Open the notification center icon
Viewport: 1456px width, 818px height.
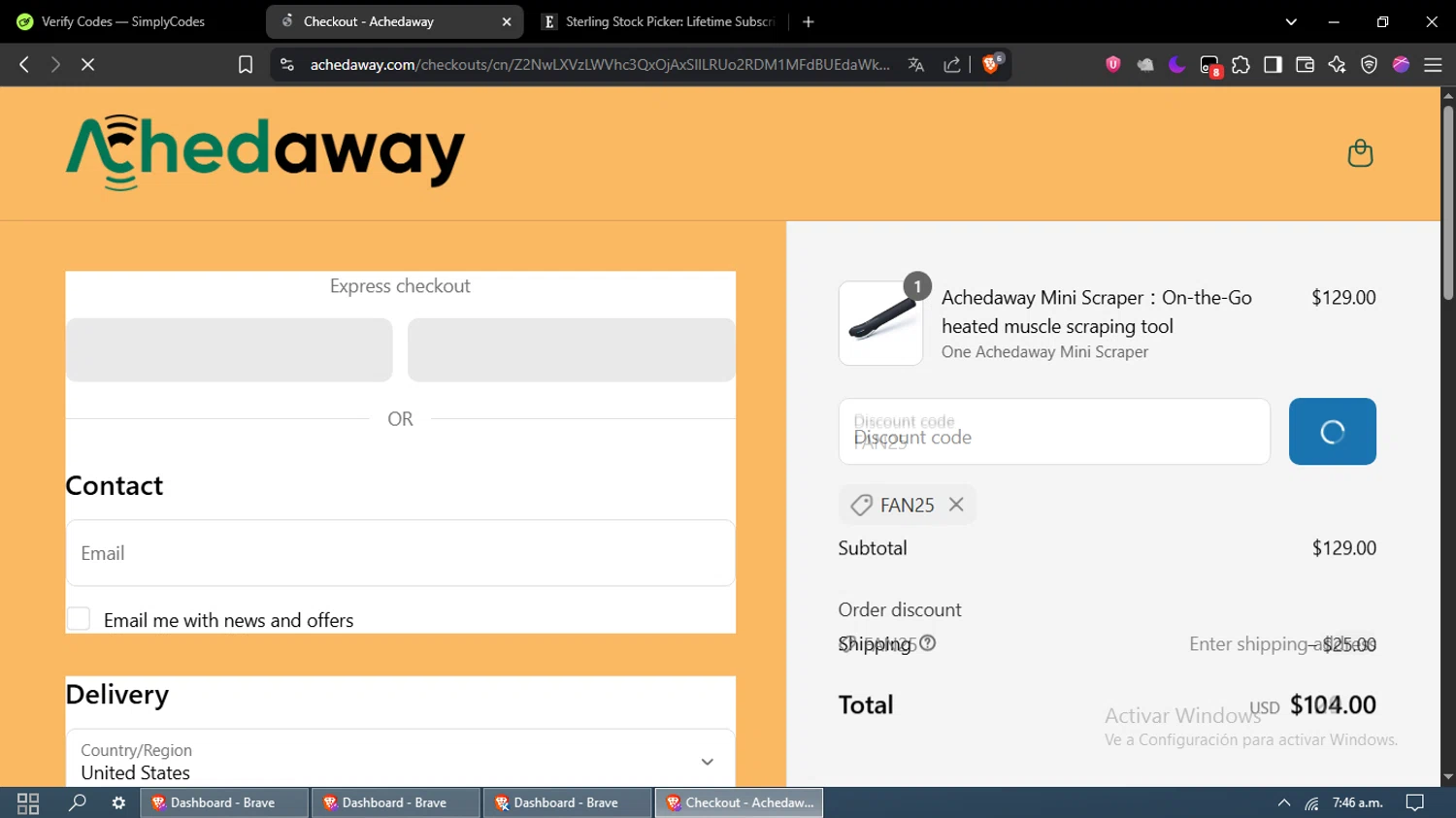click(x=1415, y=802)
